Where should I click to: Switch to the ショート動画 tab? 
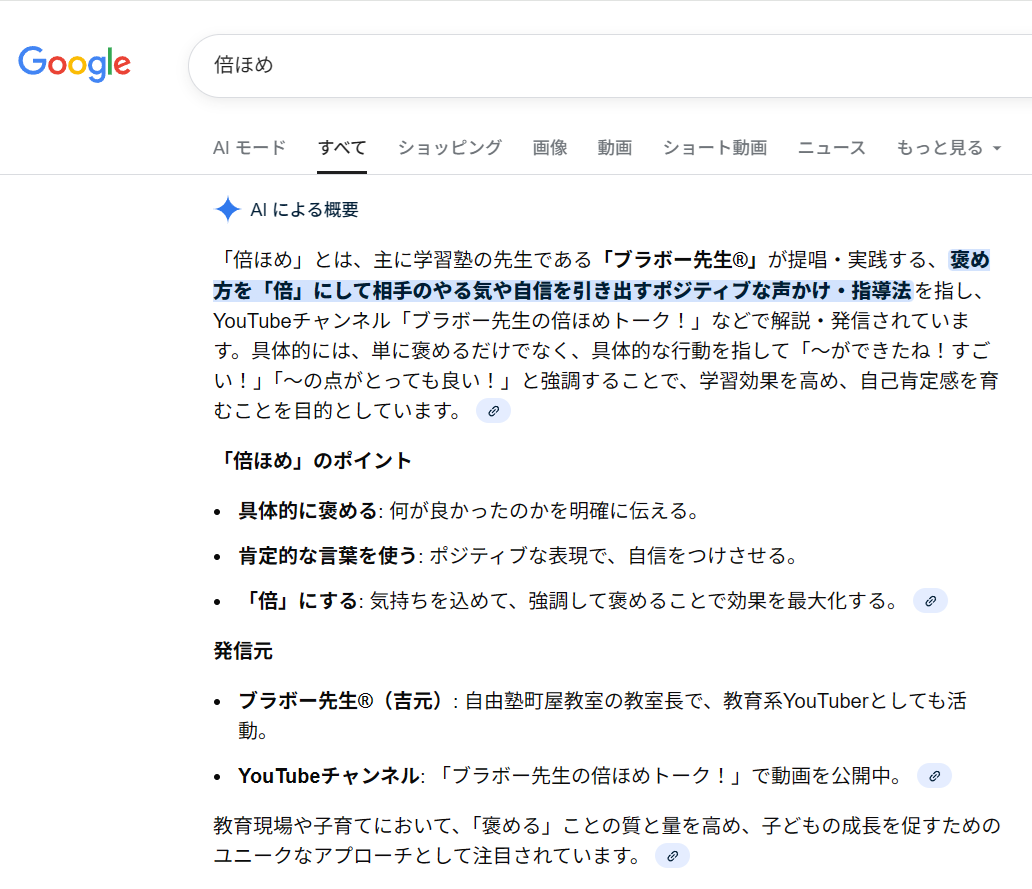coord(715,148)
